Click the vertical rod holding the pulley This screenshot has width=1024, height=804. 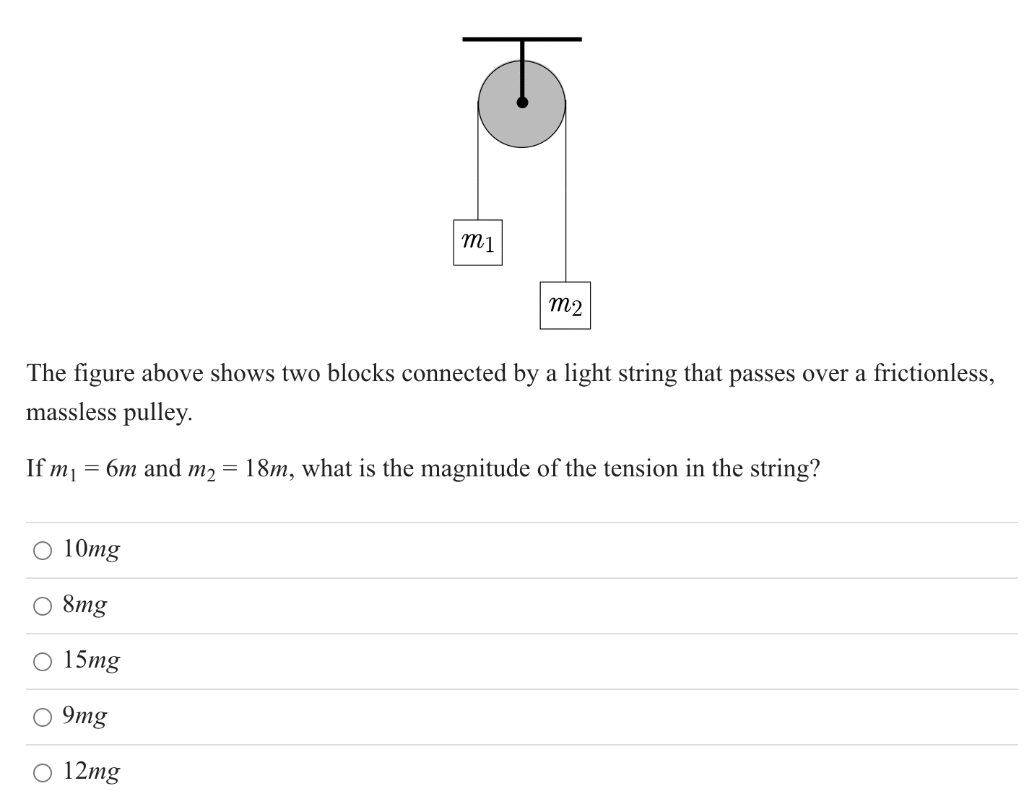(x=522, y=69)
